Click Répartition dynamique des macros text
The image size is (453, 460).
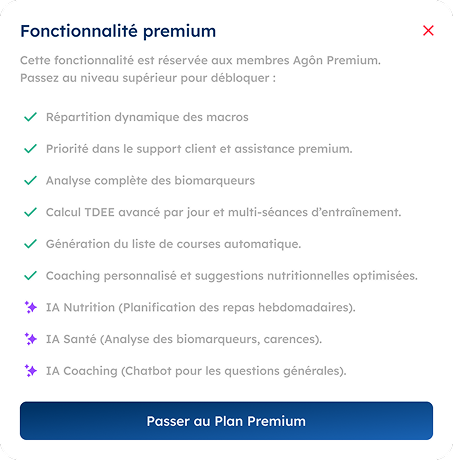pyautogui.click(x=147, y=117)
